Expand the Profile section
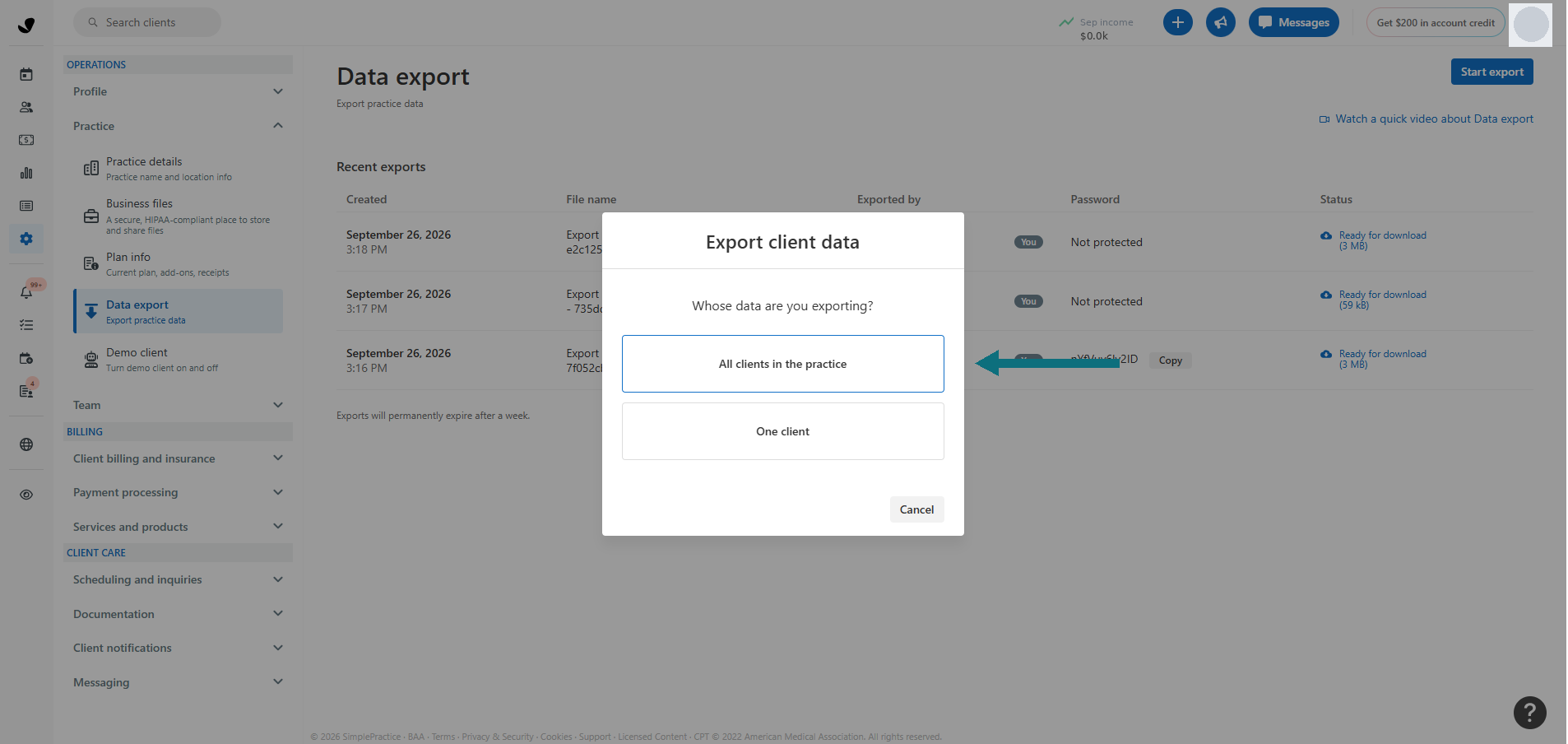 click(178, 91)
